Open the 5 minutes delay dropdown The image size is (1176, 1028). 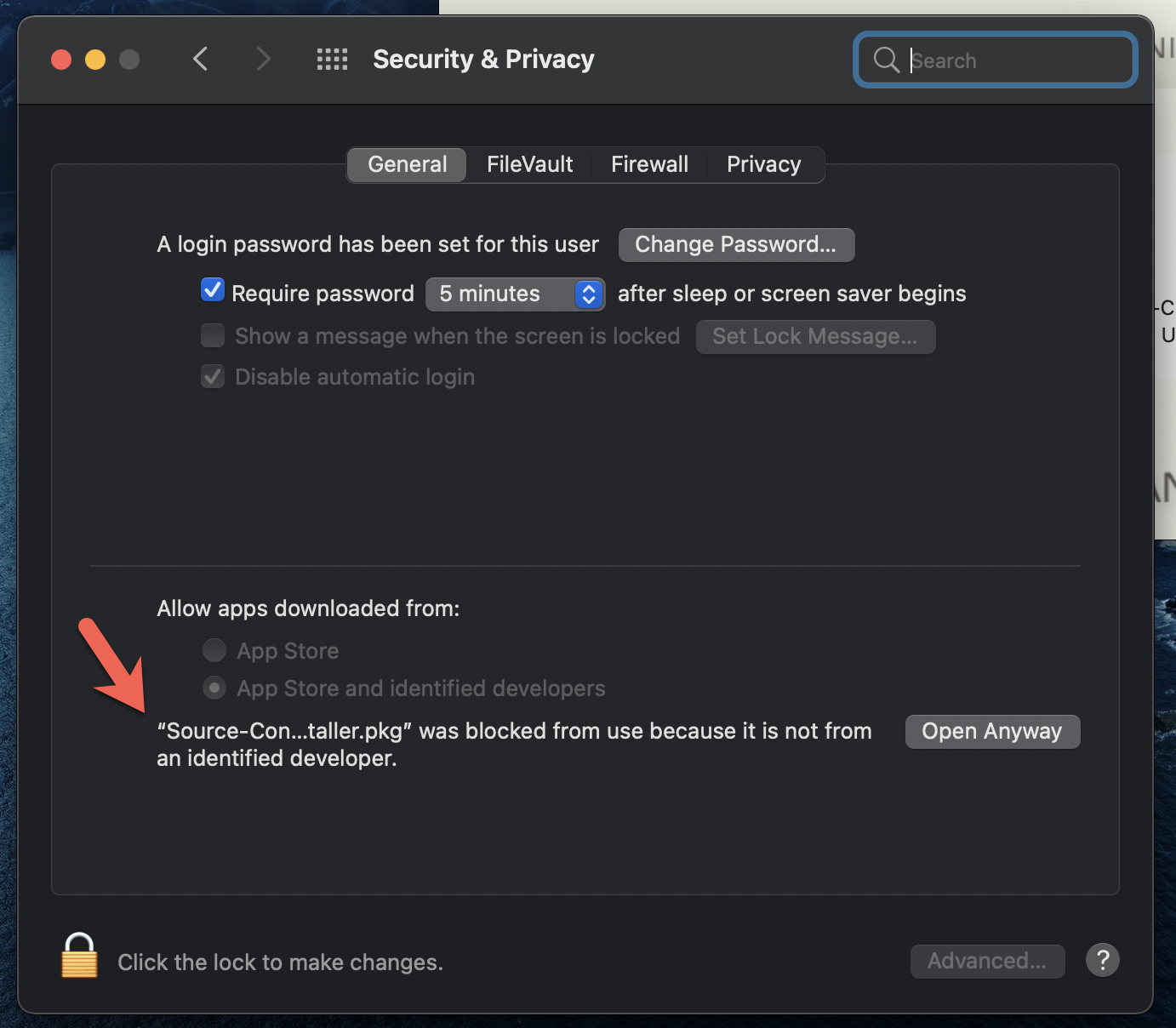coord(515,294)
